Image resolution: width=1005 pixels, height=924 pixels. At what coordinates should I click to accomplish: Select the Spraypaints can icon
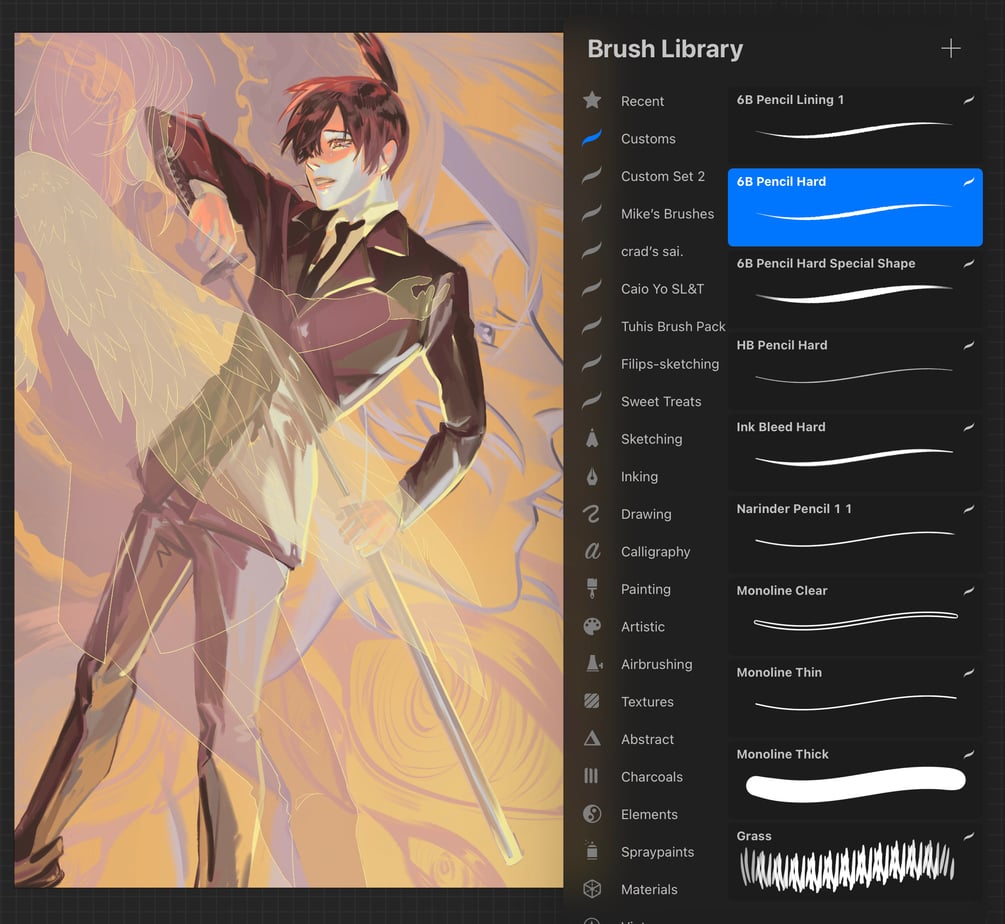coord(591,851)
